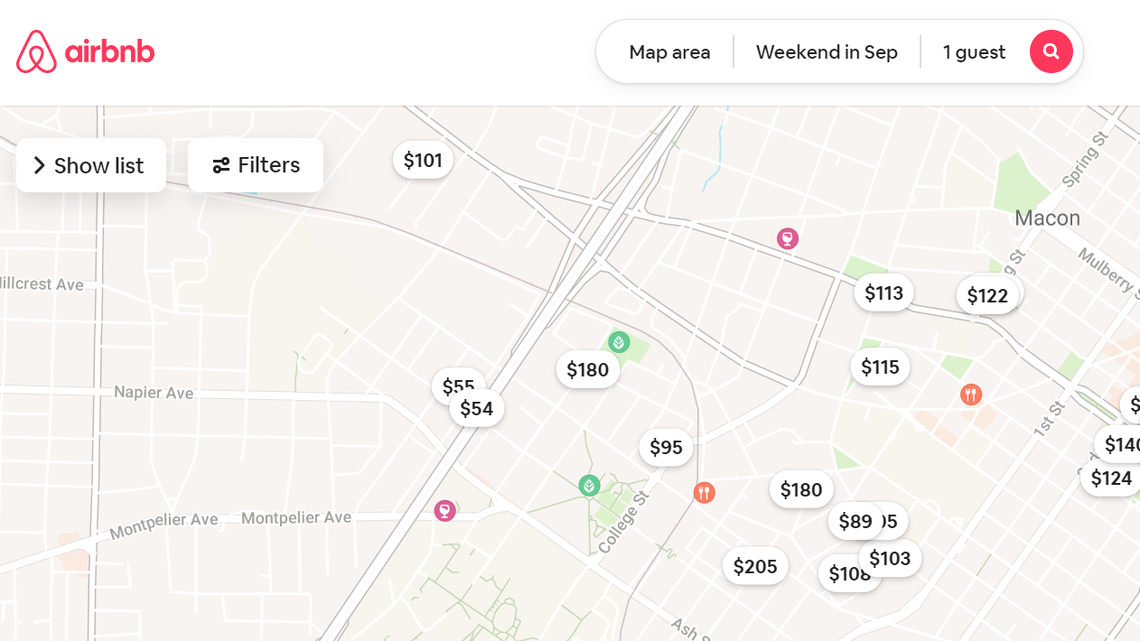This screenshot has height=641, width=1140.
Task: Click the Airbnb logo icon
Action: [x=36, y=51]
